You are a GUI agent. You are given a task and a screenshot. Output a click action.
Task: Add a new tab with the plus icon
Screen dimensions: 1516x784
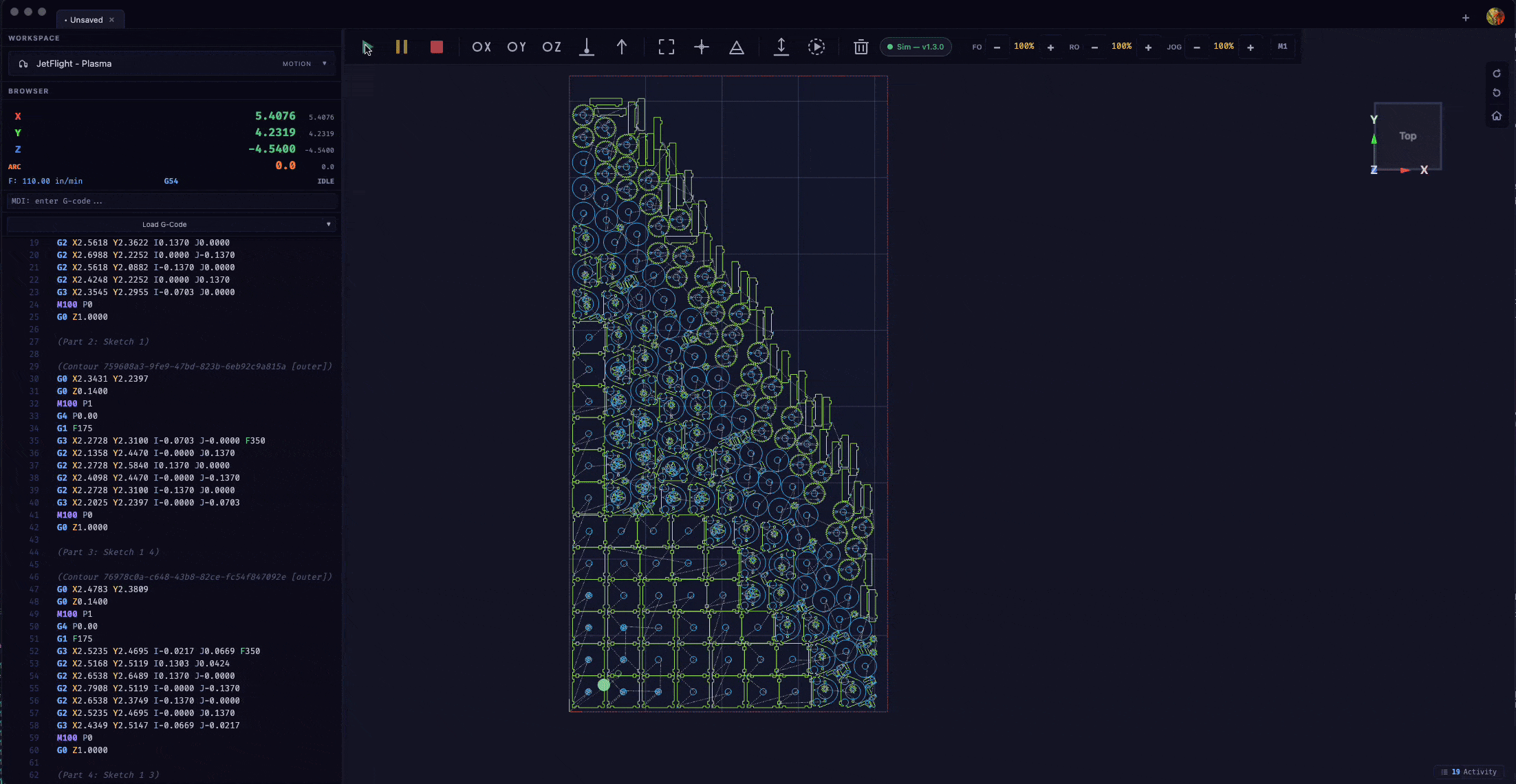1466,18
